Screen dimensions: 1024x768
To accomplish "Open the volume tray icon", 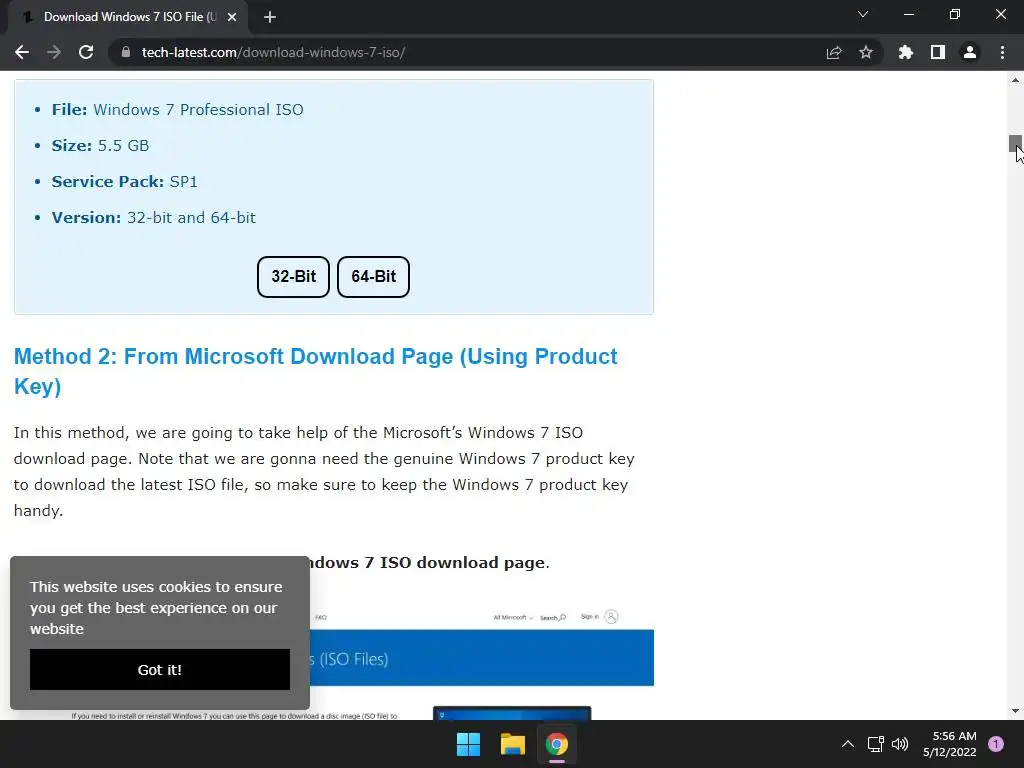I will coord(900,744).
